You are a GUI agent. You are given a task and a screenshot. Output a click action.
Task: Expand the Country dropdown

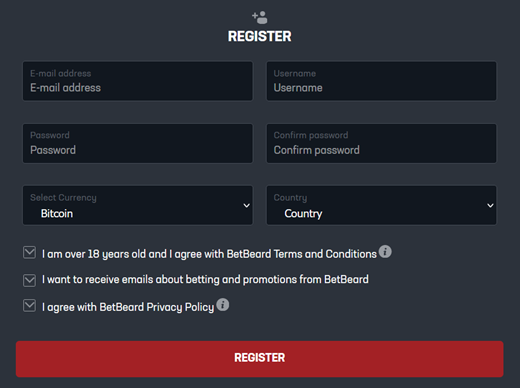coord(381,205)
